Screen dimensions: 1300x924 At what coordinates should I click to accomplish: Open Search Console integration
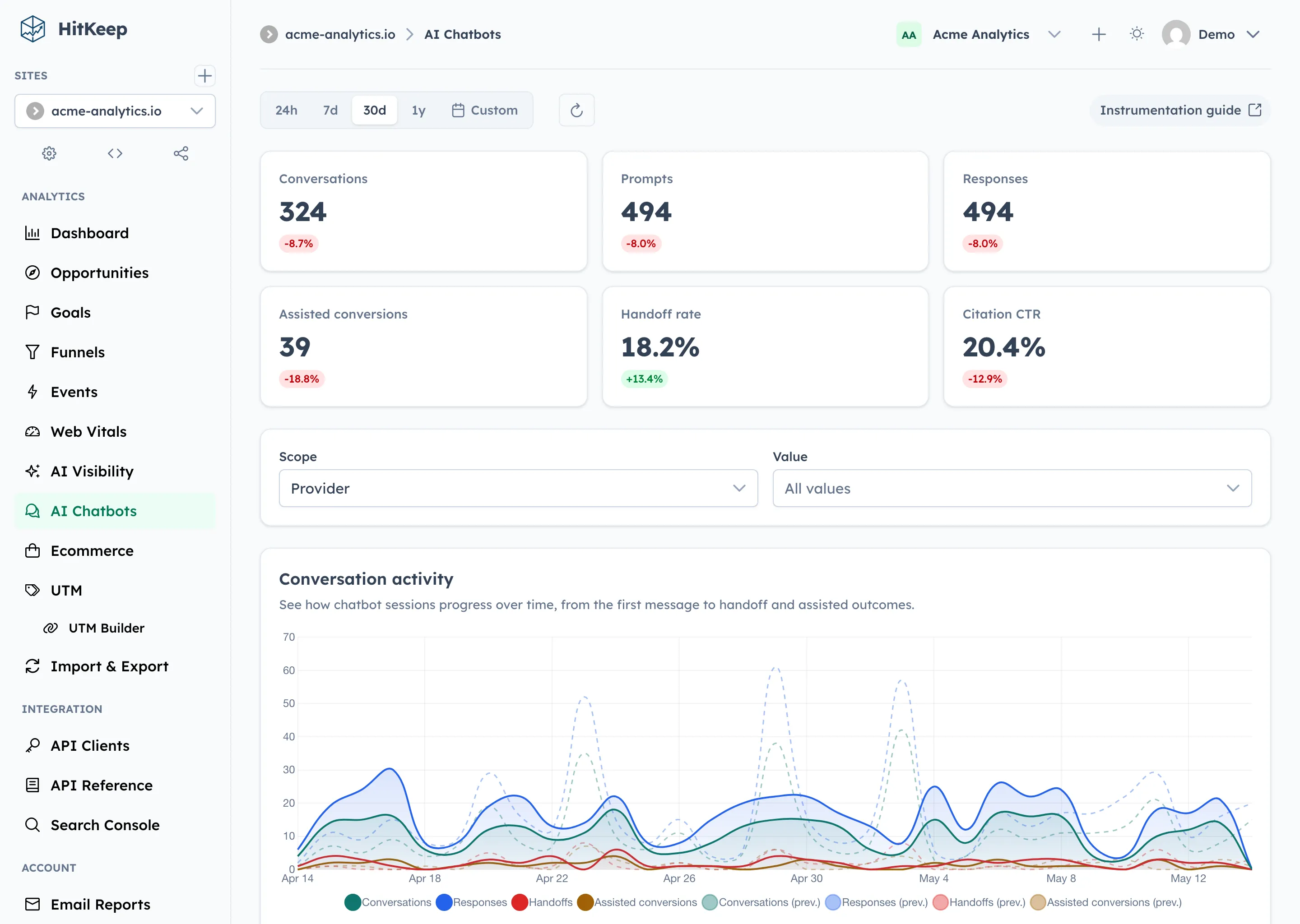point(115,825)
